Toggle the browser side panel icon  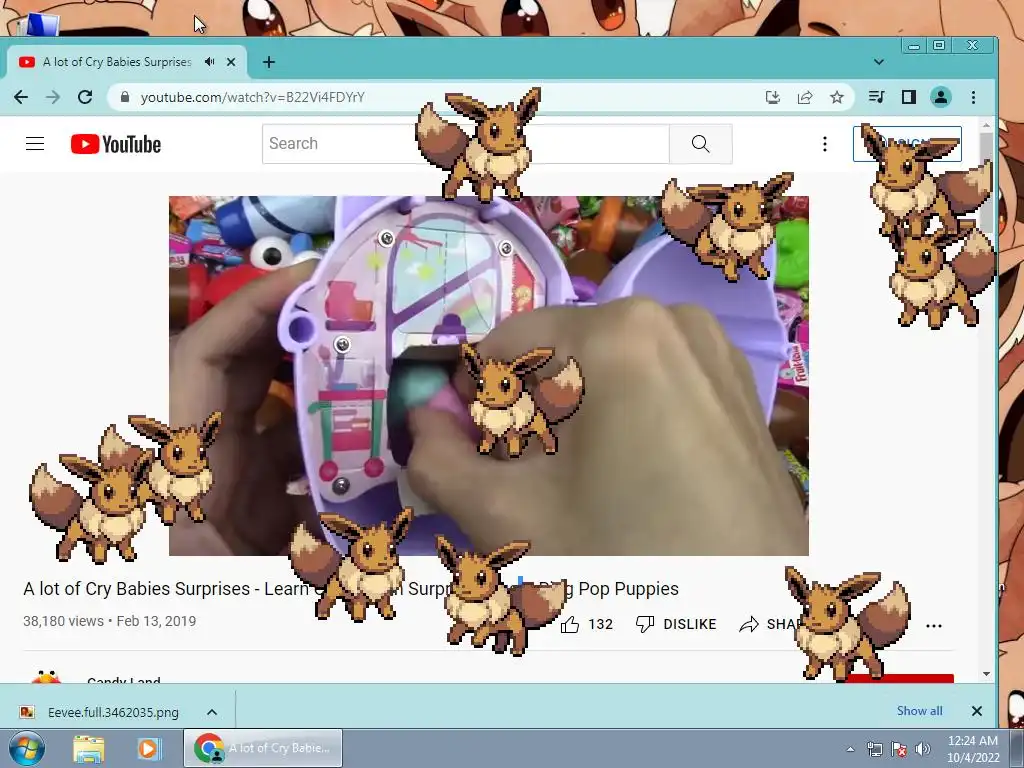(x=908, y=97)
